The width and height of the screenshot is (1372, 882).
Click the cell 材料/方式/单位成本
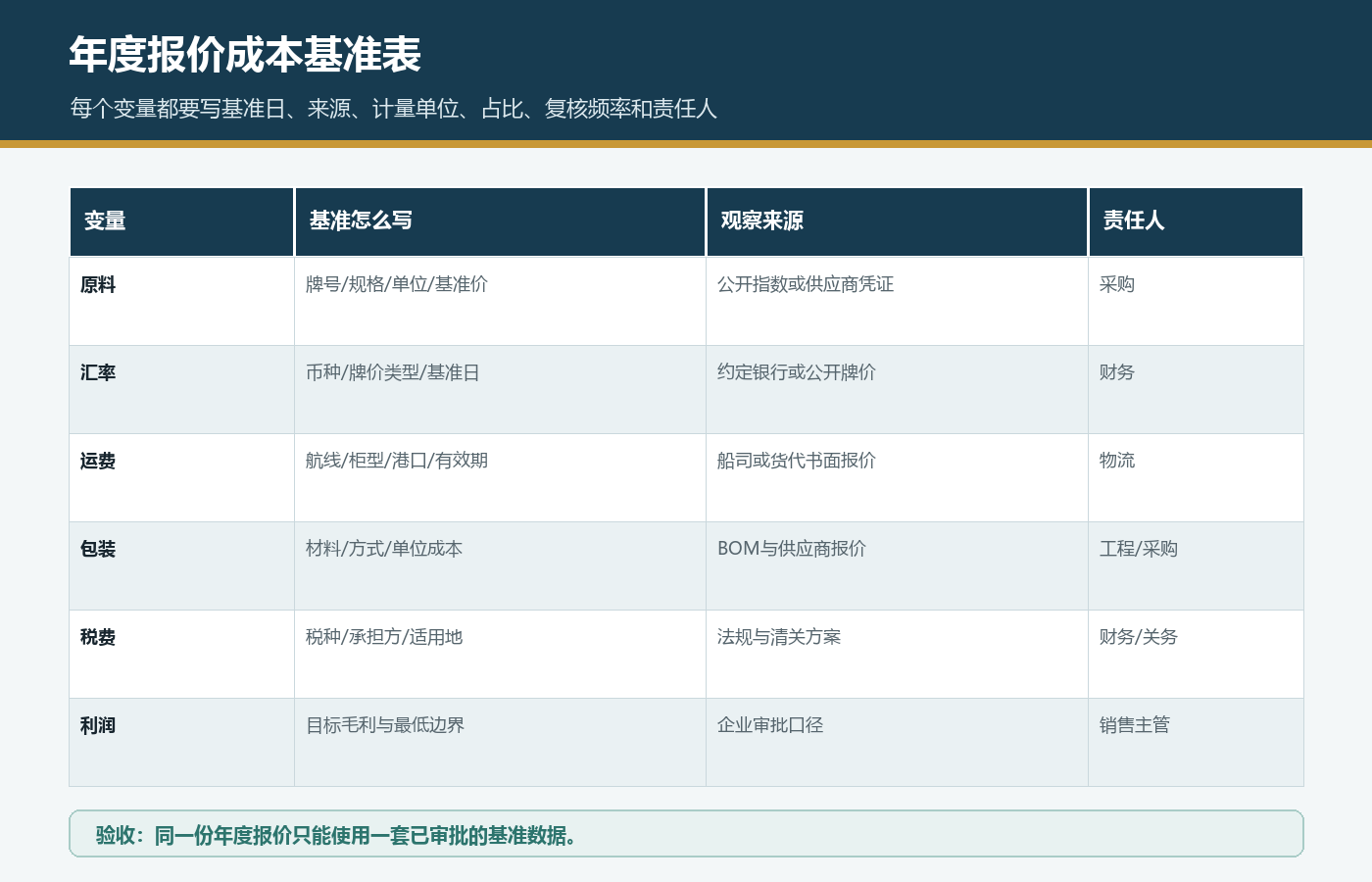[500, 565]
